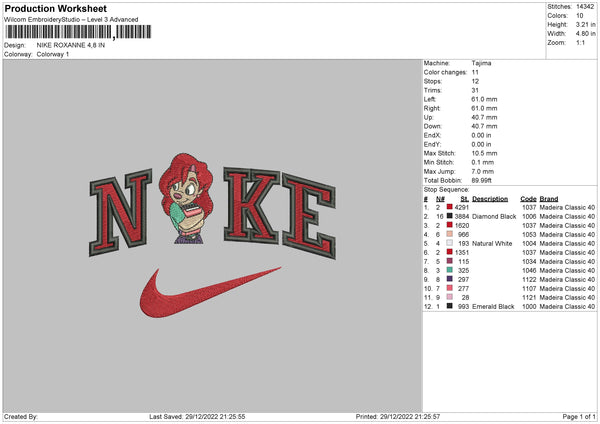Click the 'Color changes:' label
600x424 pixels.
[445, 72]
